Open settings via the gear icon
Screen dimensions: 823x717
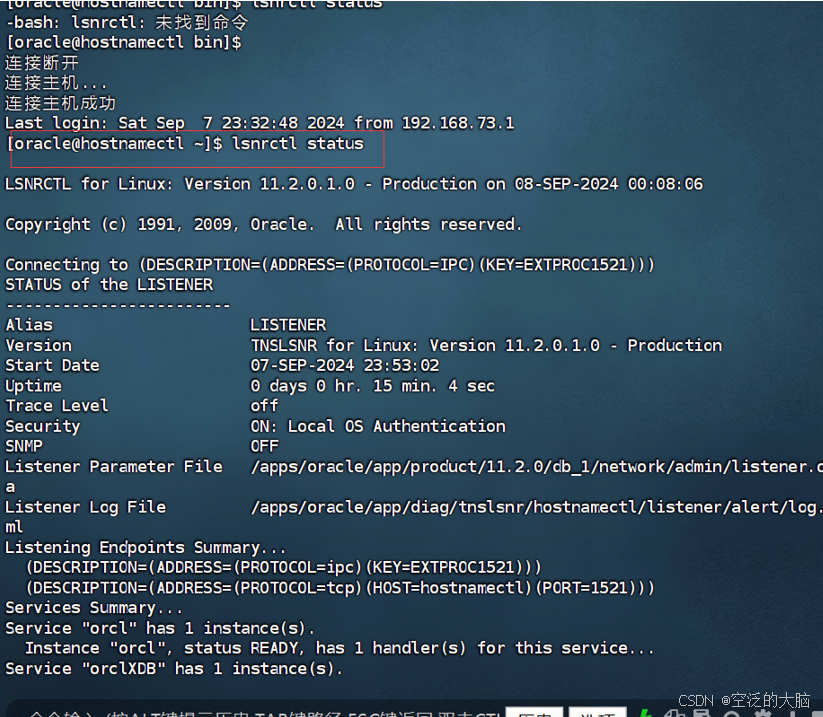[761, 712]
